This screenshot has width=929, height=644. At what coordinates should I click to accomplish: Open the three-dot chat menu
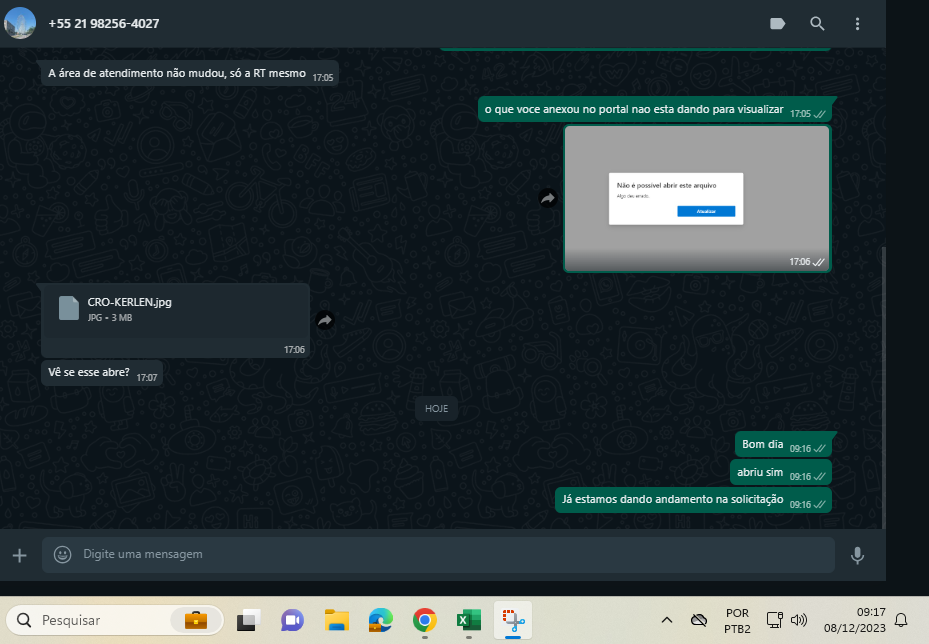[857, 24]
